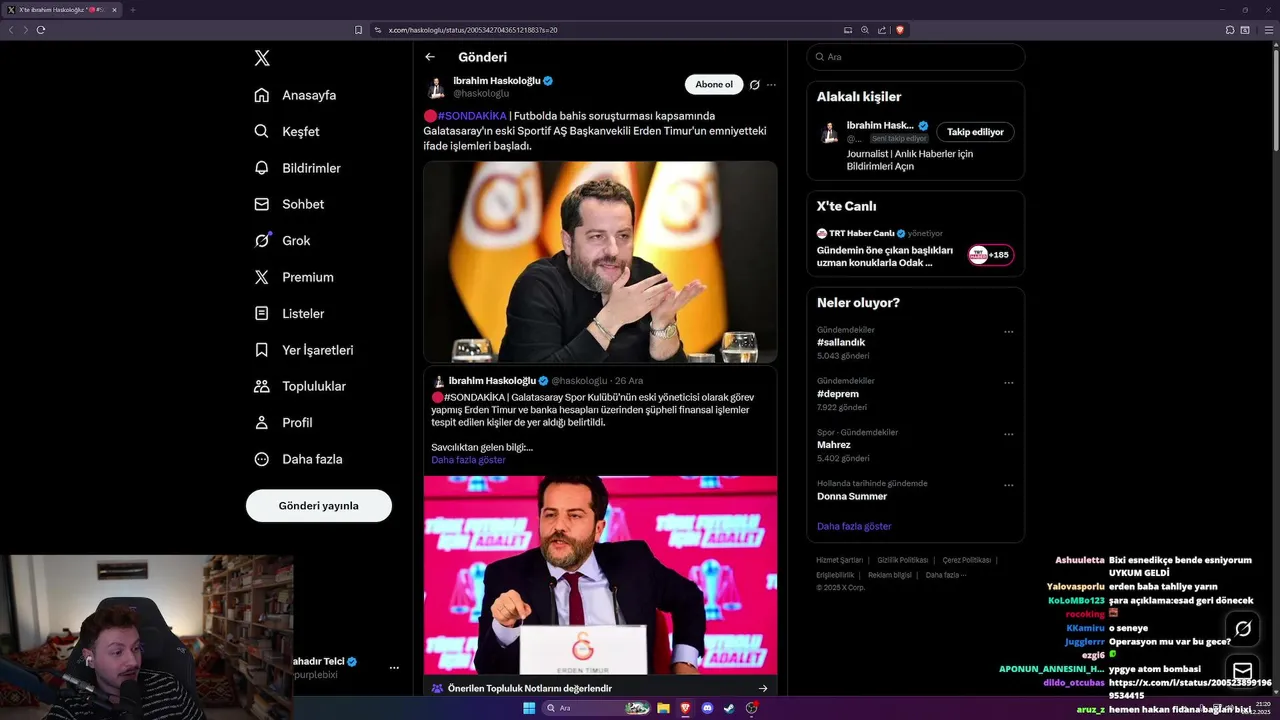This screenshot has height=720, width=1280.
Task: Expand quoted post with Daha fazla göster
Action: [x=468, y=460]
